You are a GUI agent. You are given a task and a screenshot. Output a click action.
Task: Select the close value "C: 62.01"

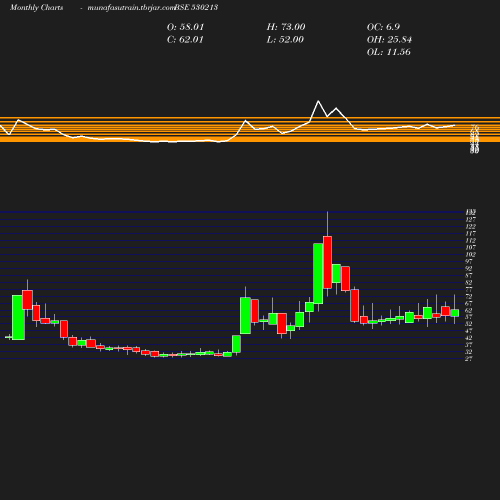(x=185, y=40)
